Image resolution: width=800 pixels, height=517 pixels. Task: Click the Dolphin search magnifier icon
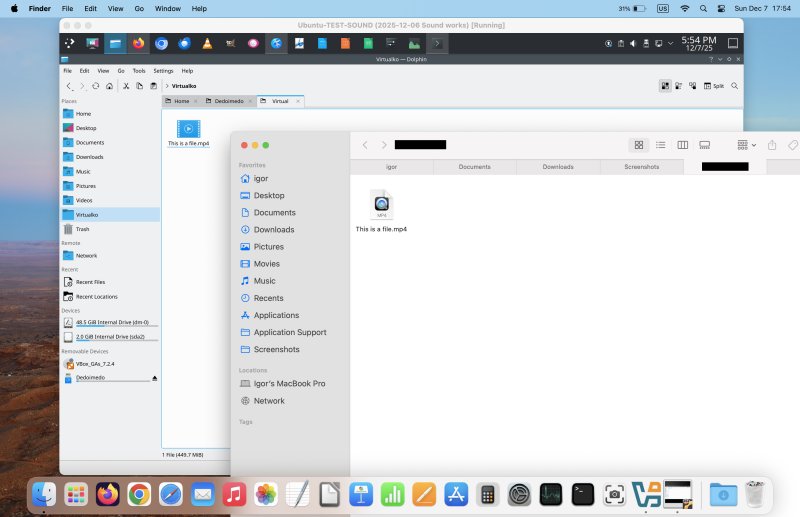[x=735, y=86]
